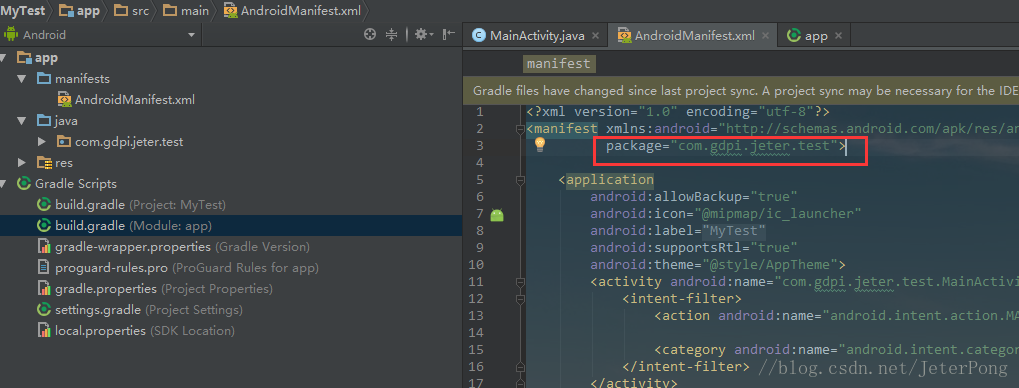
Task: Select build.gradle (Project: MyTest)
Action: coord(140,205)
